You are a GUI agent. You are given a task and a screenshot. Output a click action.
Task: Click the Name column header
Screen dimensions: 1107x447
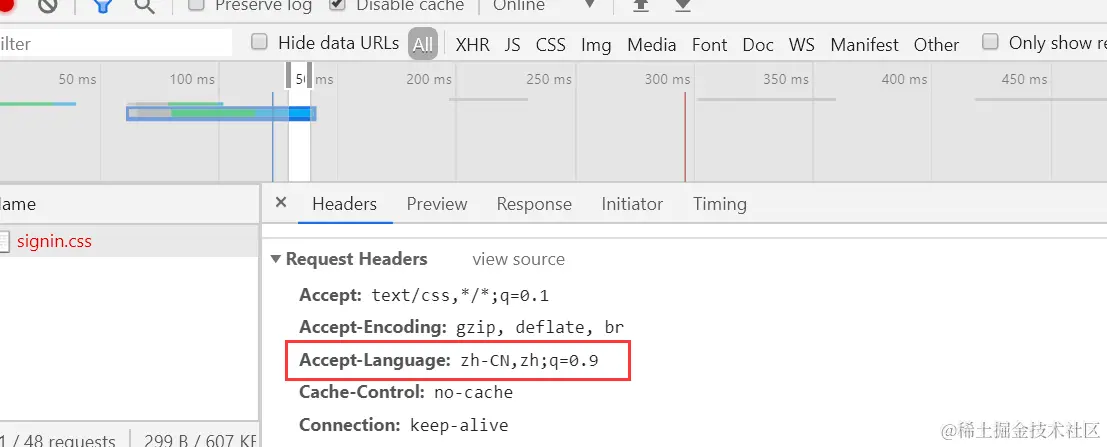tap(129, 204)
